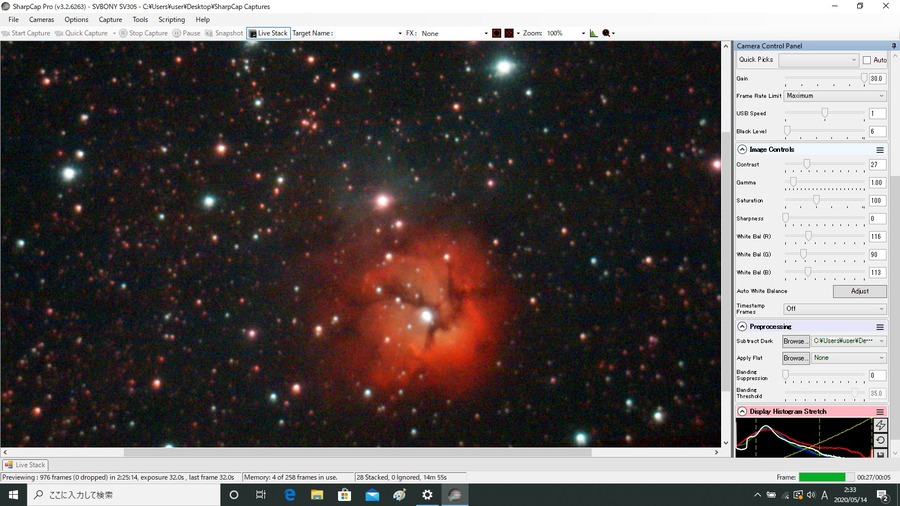The height and width of the screenshot is (506, 900).
Task: Click the USB Speed slider handle
Action: [825, 113]
